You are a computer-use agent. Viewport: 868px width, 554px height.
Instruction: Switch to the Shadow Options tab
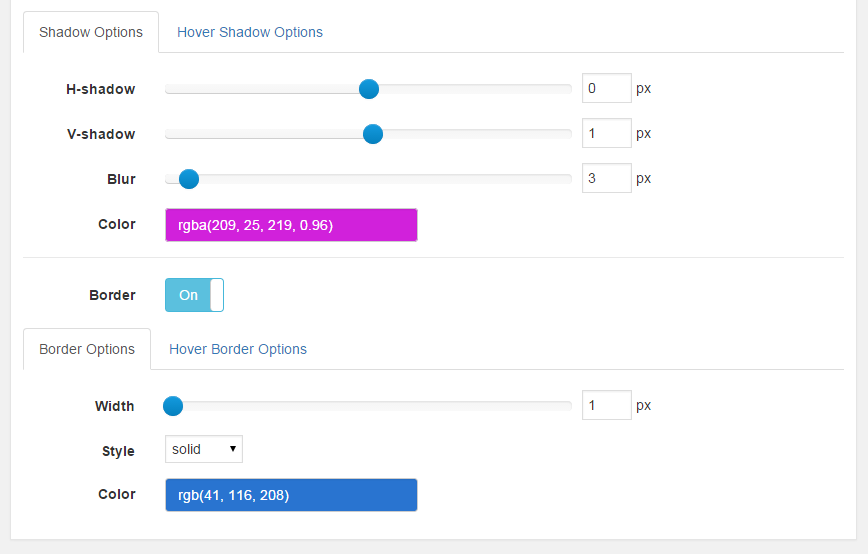[91, 32]
